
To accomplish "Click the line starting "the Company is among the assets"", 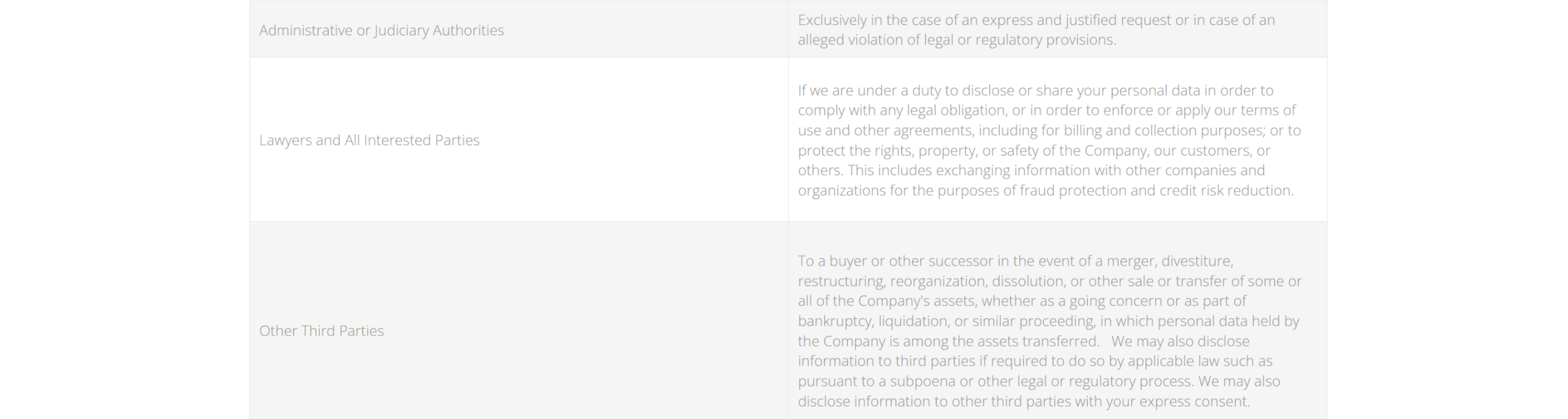I will tap(1023, 341).
